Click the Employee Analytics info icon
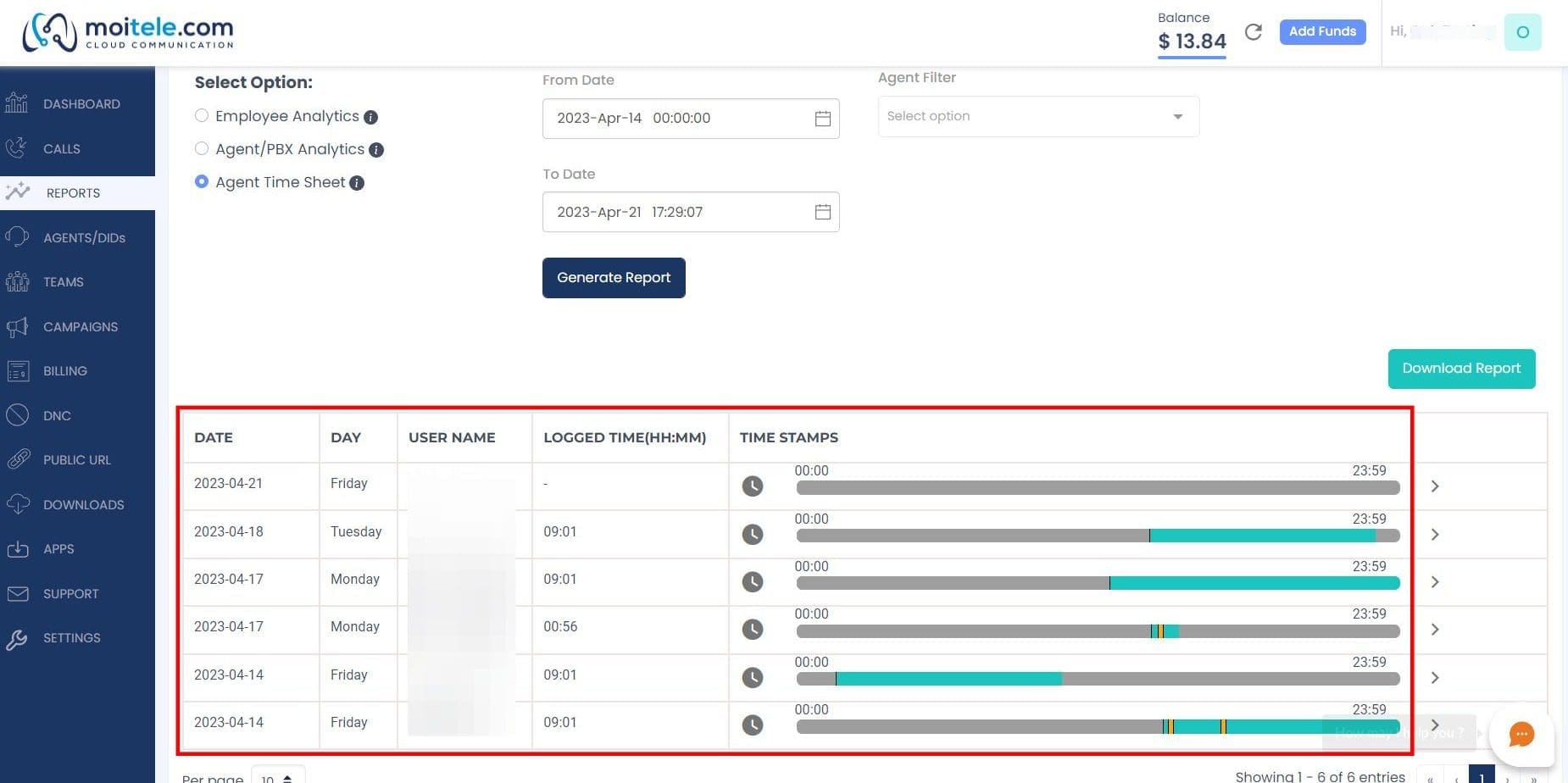1568x783 pixels. [x=370, y=117]
